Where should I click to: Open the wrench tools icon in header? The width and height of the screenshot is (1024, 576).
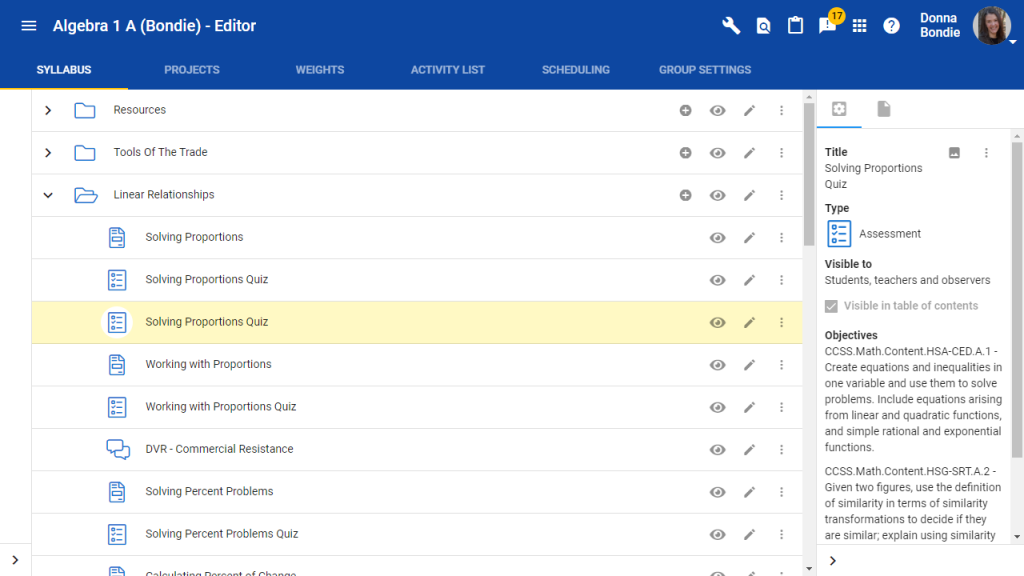coord(731,26)
